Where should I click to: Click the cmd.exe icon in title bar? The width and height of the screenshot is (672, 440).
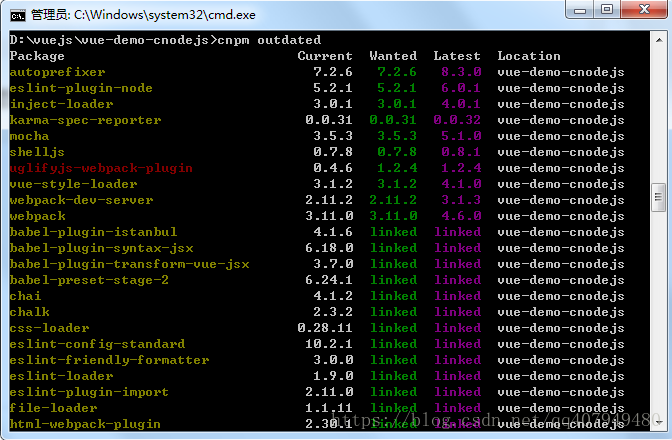(x=18, y=16)
